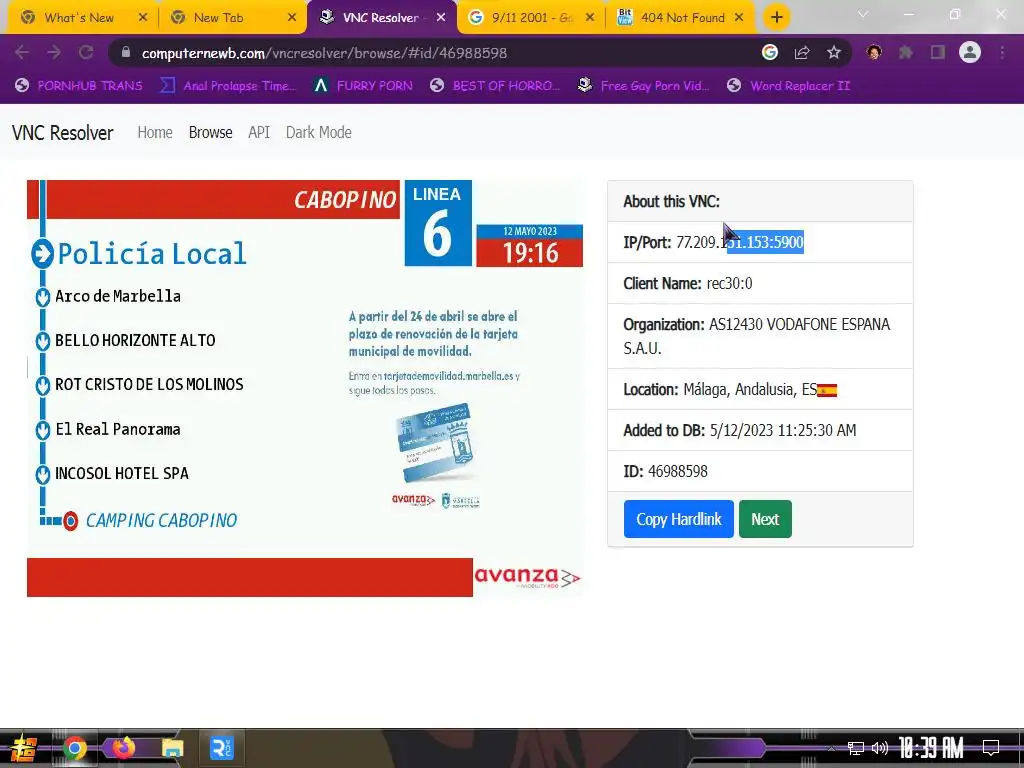Click the browser forward arrow
The image size is (1024, 768).
[54, 52]
